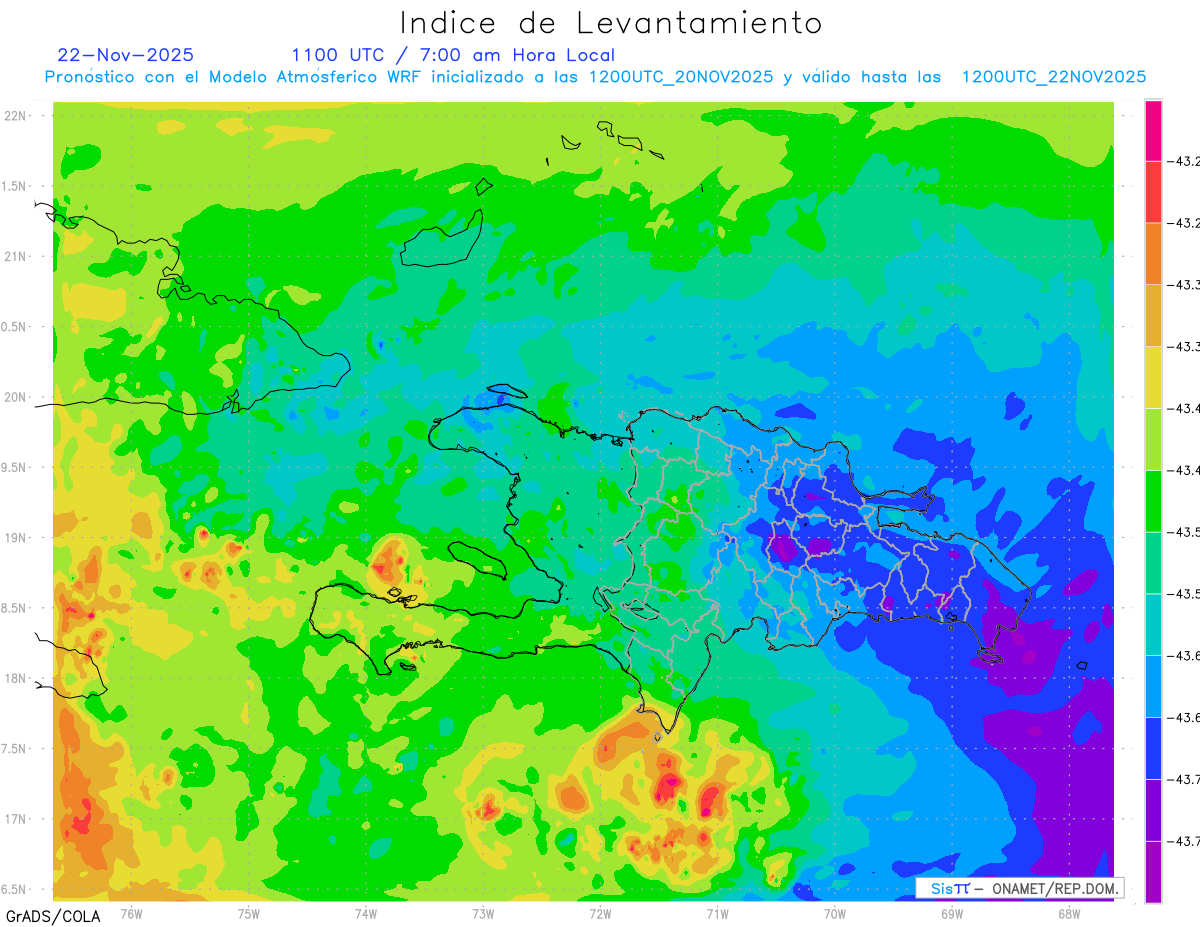Click the sea-green legend swatch
The height and width of the screenshot is (927, 1200).
coord(1153,563)
